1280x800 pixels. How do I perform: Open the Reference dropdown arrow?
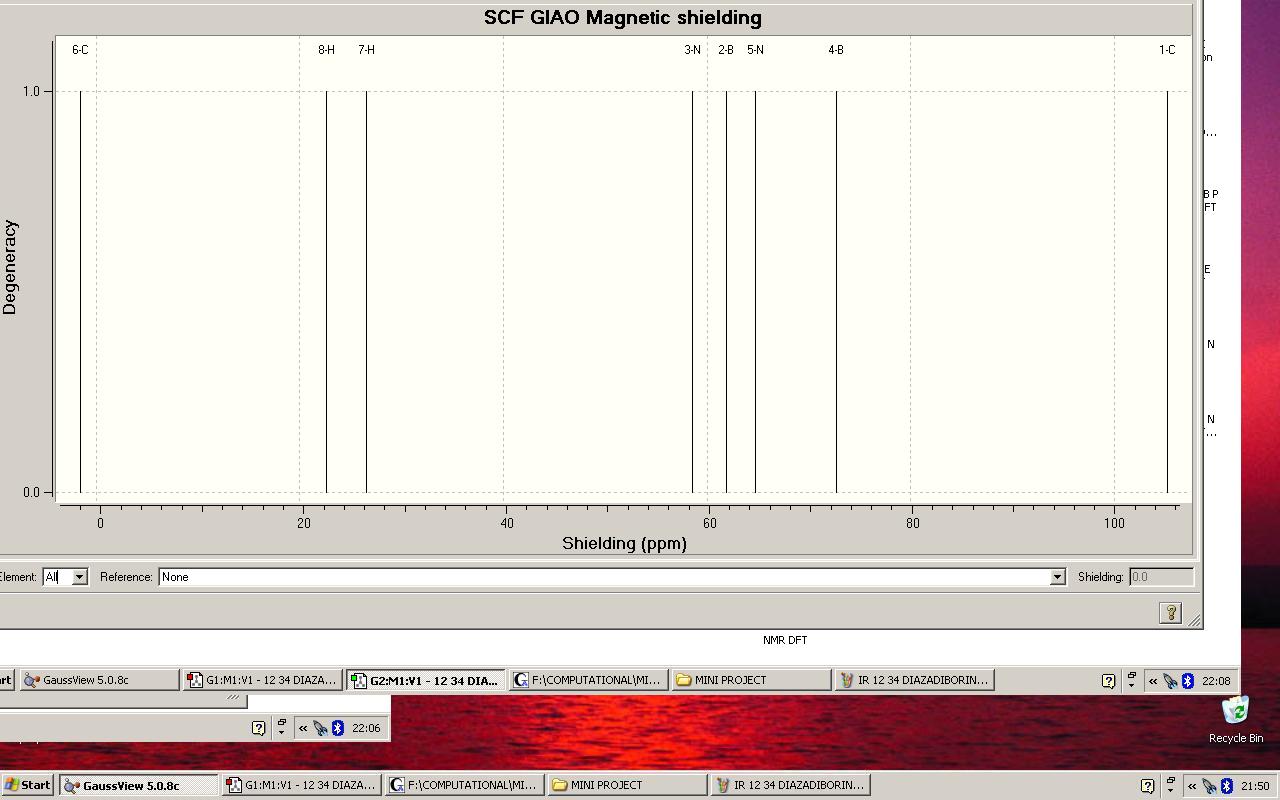coord(1057,577)
